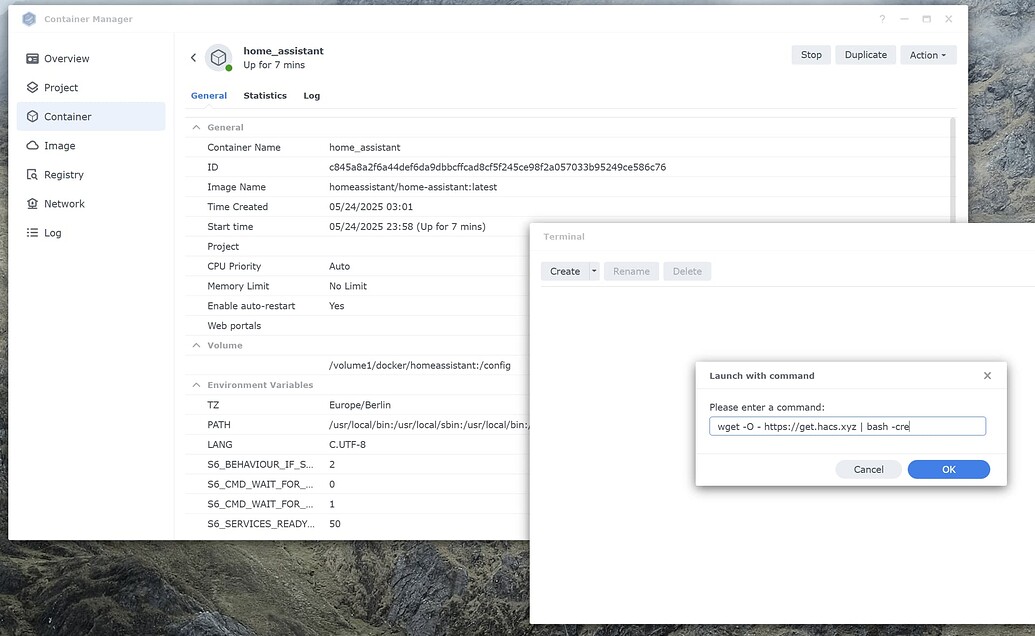
Task: Switch to the Statistics tab
Action: (265, 96)
